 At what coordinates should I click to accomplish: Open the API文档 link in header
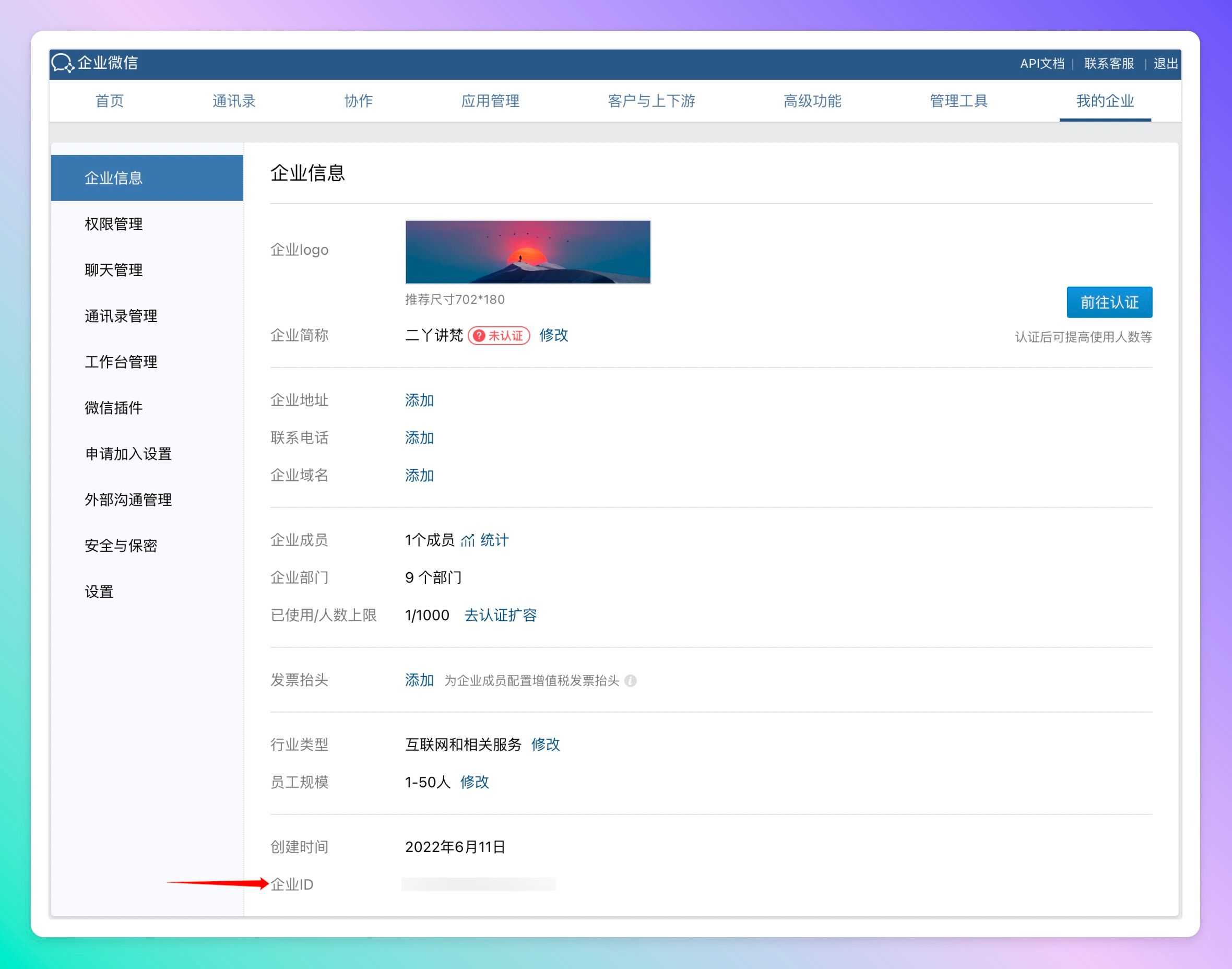[1041, 64]
